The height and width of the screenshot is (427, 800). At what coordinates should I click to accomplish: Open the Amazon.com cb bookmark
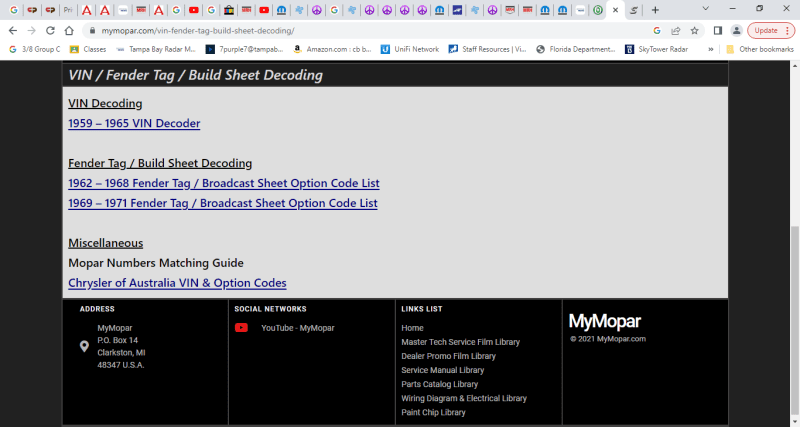(x=332, y=49)
